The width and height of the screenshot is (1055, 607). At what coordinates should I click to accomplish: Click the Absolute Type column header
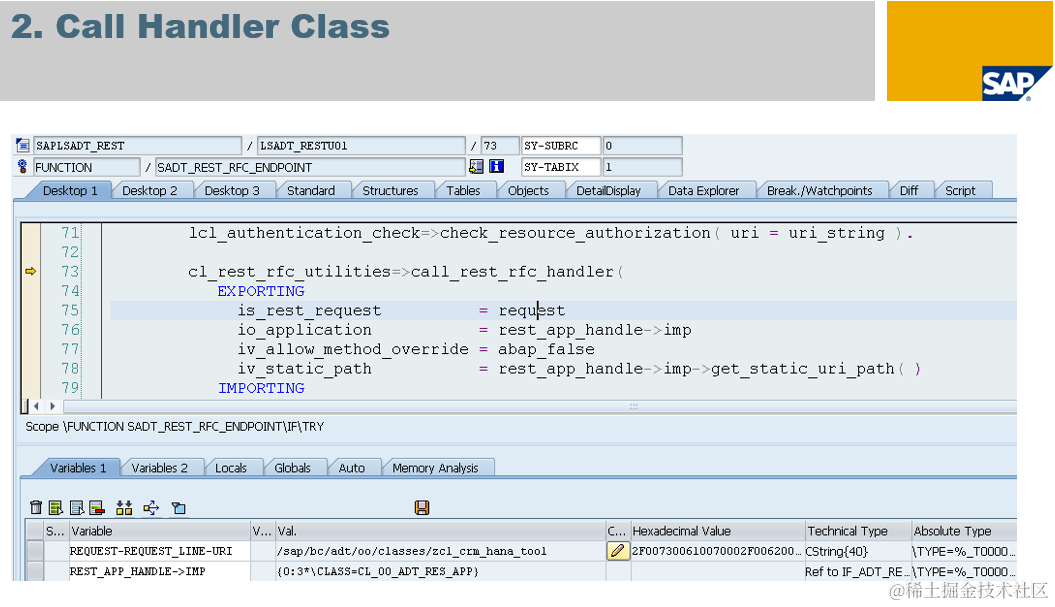963,531
